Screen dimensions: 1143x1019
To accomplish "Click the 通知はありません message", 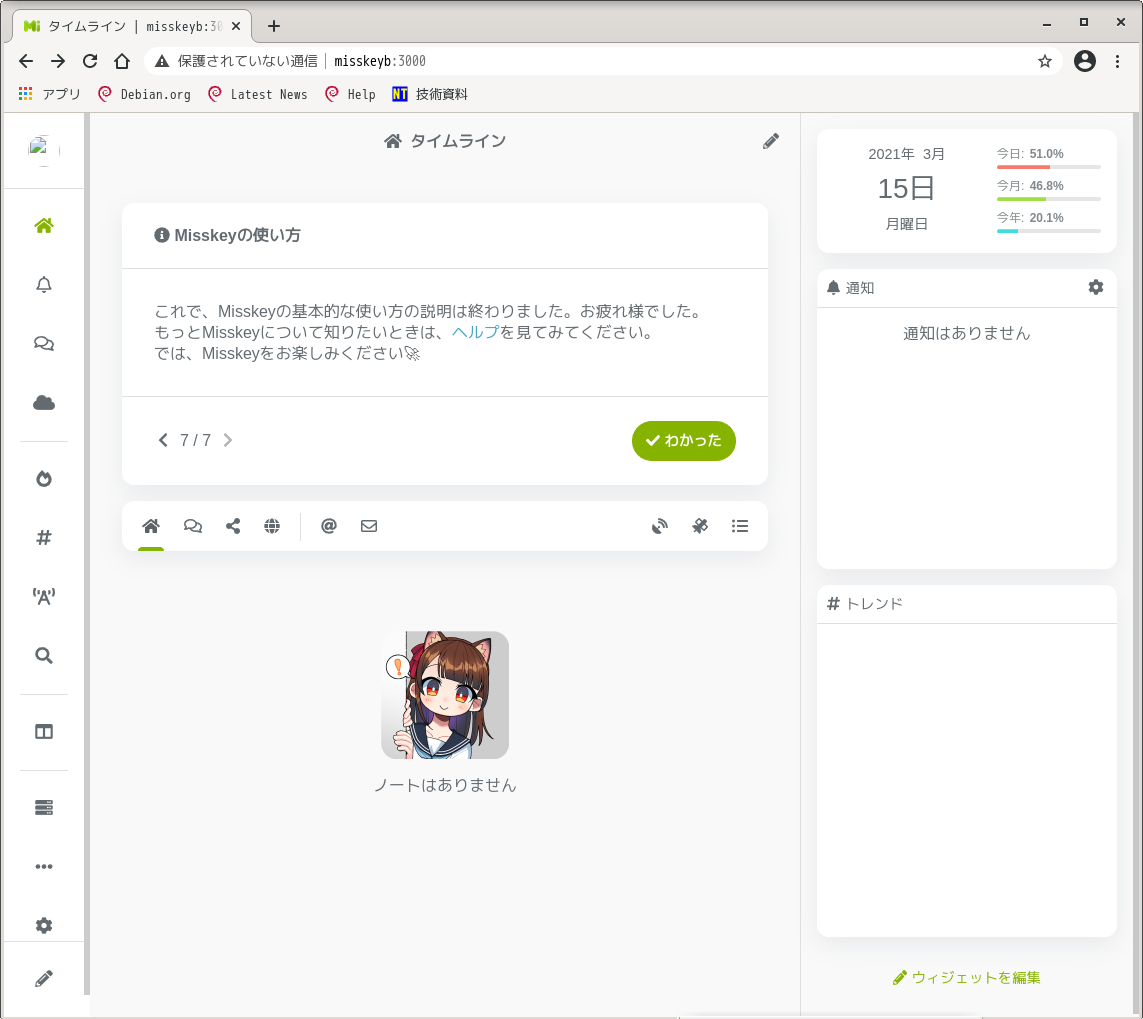I will click(967, 333).
